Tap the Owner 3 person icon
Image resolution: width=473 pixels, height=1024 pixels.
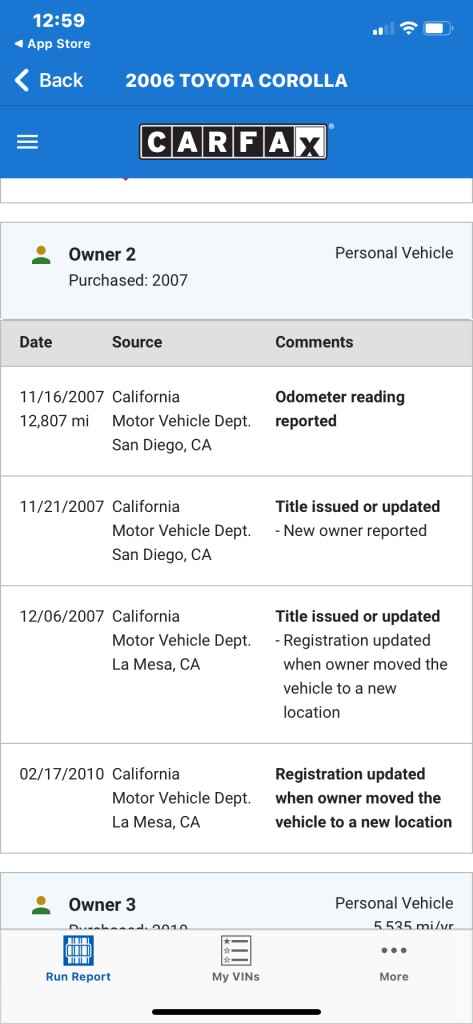41,905
